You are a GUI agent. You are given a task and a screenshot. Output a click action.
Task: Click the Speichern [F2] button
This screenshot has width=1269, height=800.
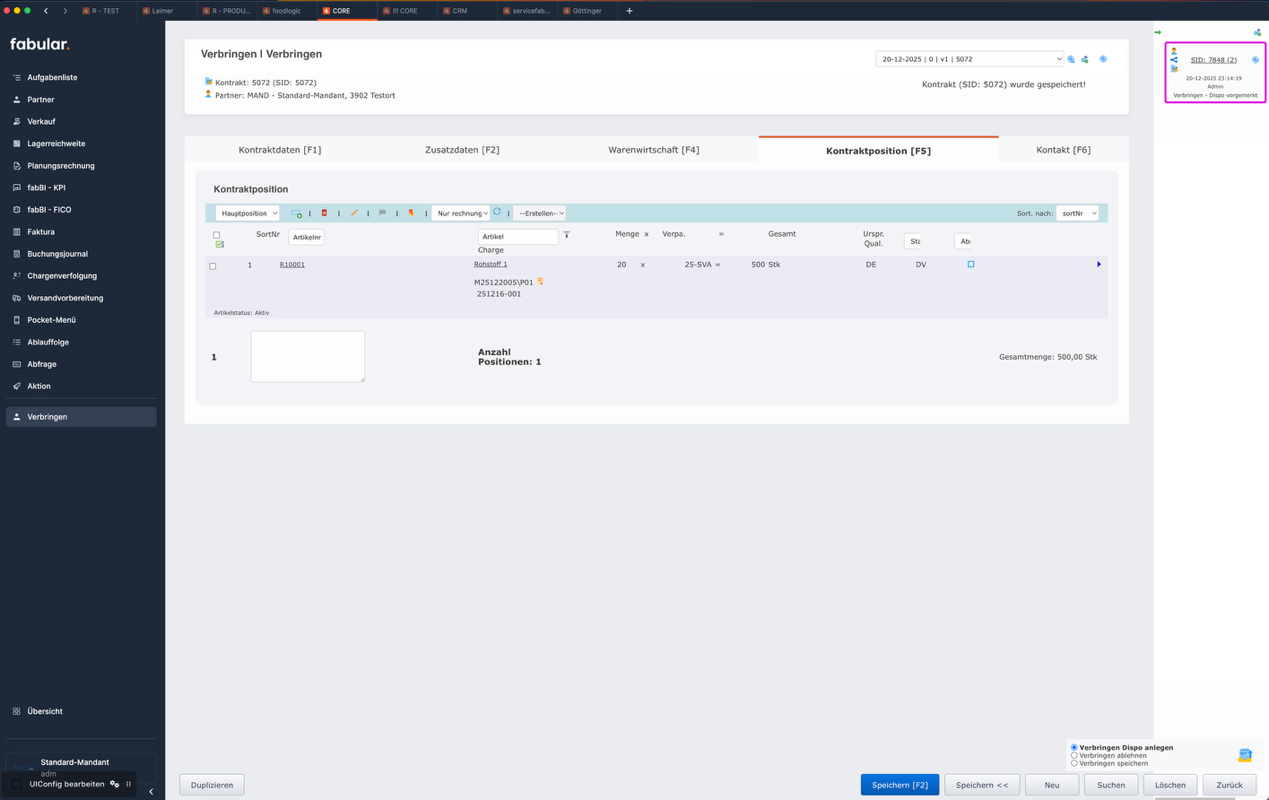(x=899, y=785)
